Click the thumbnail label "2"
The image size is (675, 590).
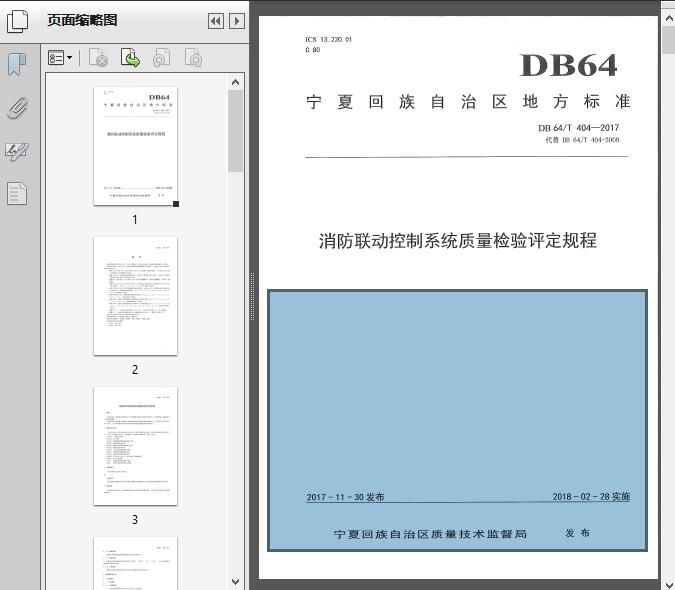pos(135,370)
